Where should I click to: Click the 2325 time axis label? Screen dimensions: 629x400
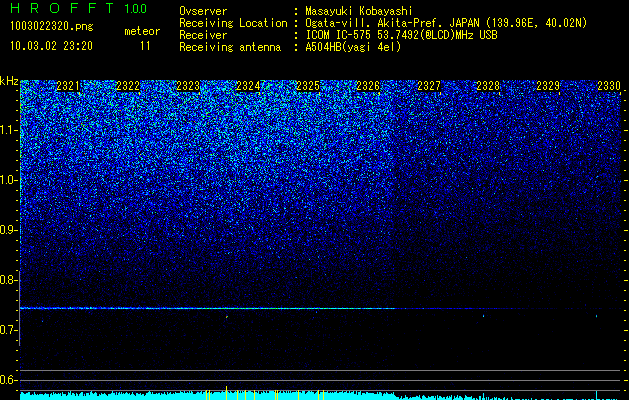coord(308,86)
